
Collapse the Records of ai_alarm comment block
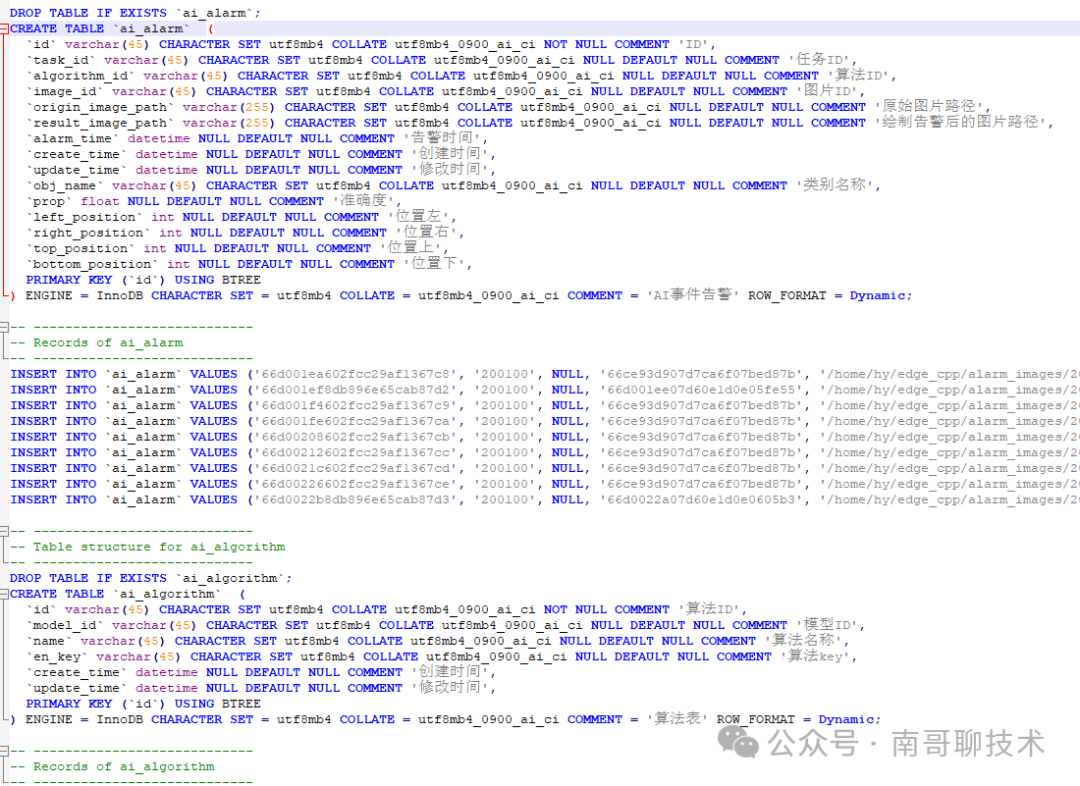pos(6,326)
